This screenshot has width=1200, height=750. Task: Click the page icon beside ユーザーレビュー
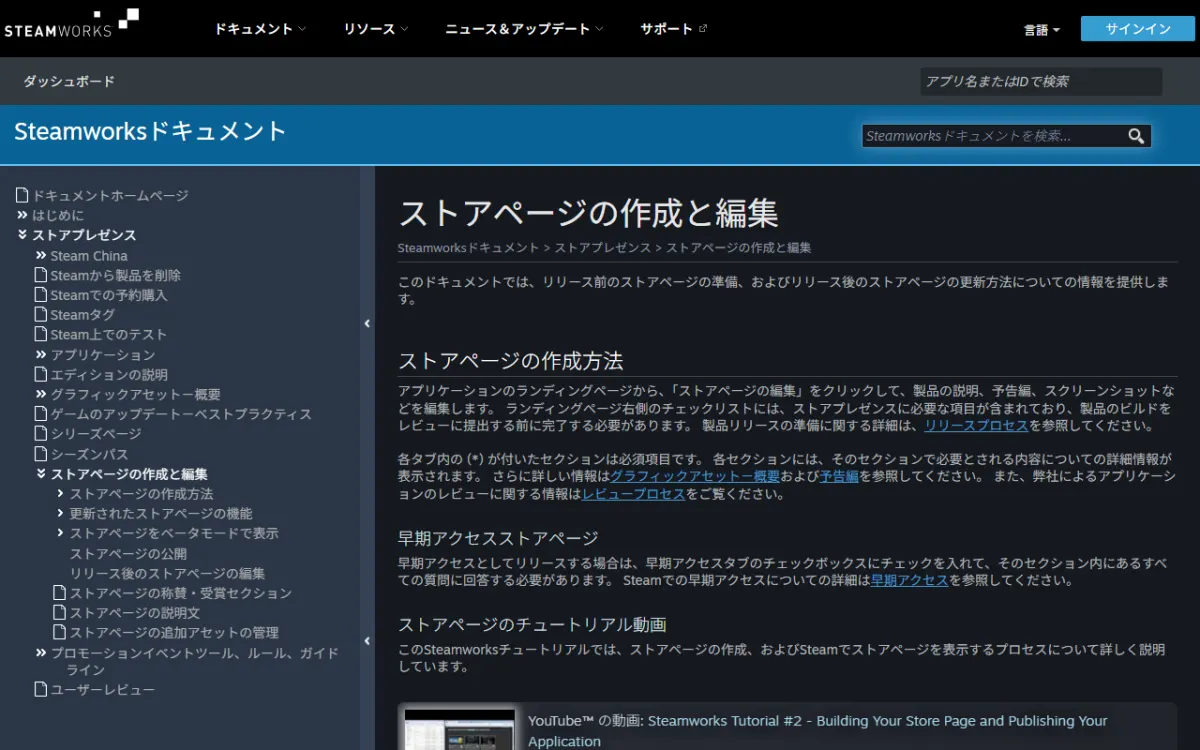click(x=41, y=689)
